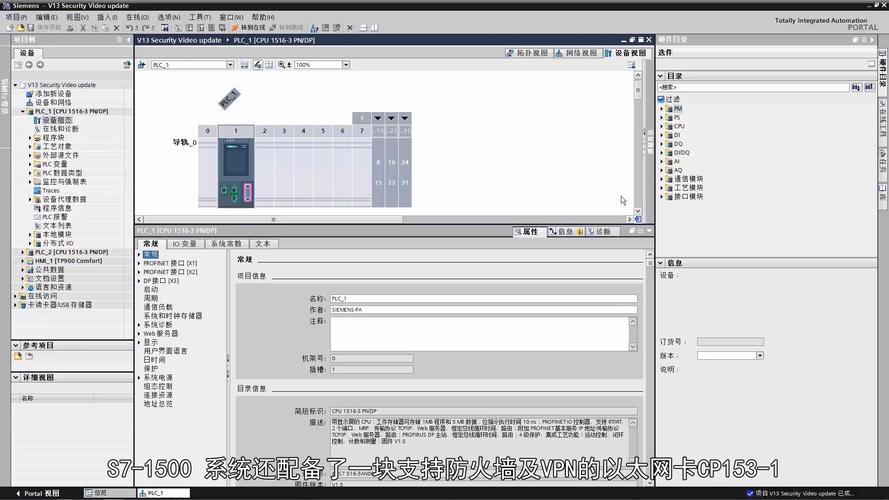Select 设备组态 in the project tree
The height and width of the screenshot is (500, 889).
pyautogui.click(x=57, y=120)
